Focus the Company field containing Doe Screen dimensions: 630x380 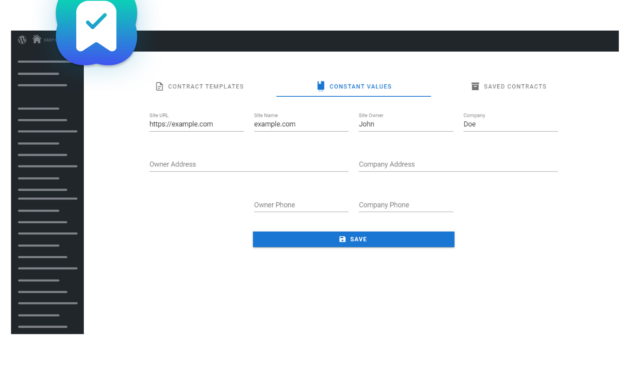[x=510, y=122]
